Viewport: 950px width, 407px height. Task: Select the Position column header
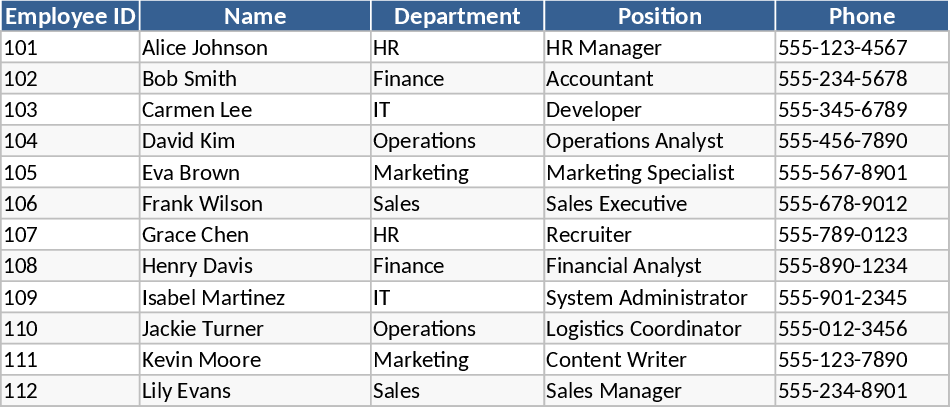tap(660, 16)
